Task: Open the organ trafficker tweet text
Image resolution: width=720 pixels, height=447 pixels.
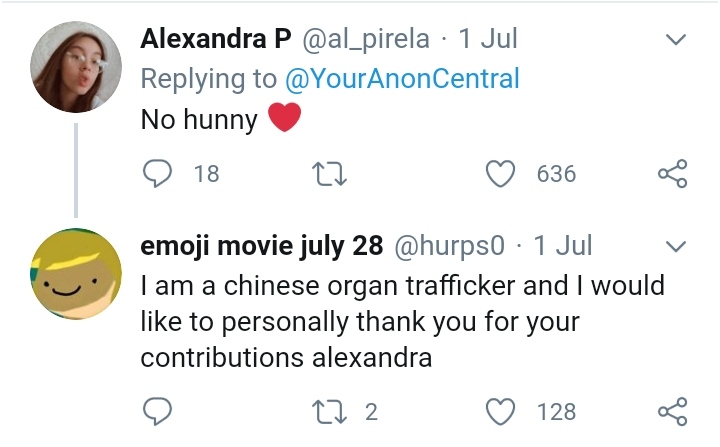Action: [400, 322]
